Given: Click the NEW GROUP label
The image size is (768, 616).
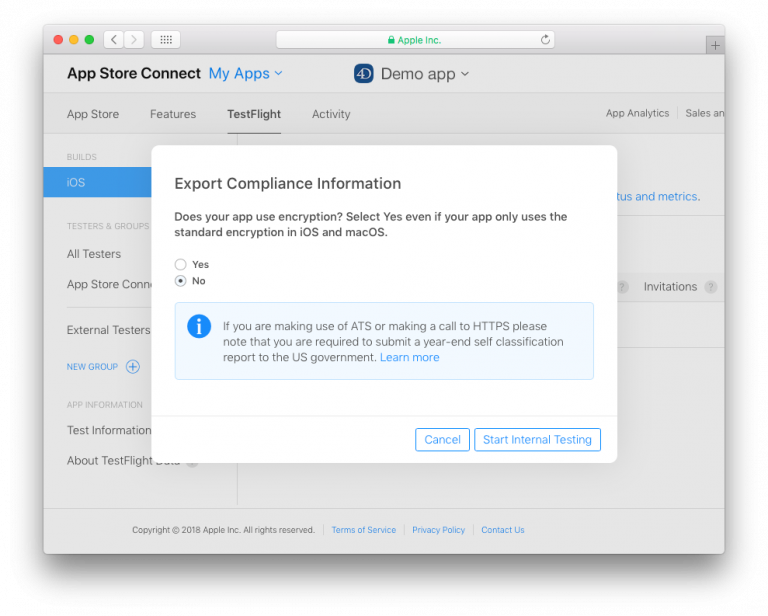Looking at the screenshot, I should click(92, 367).
